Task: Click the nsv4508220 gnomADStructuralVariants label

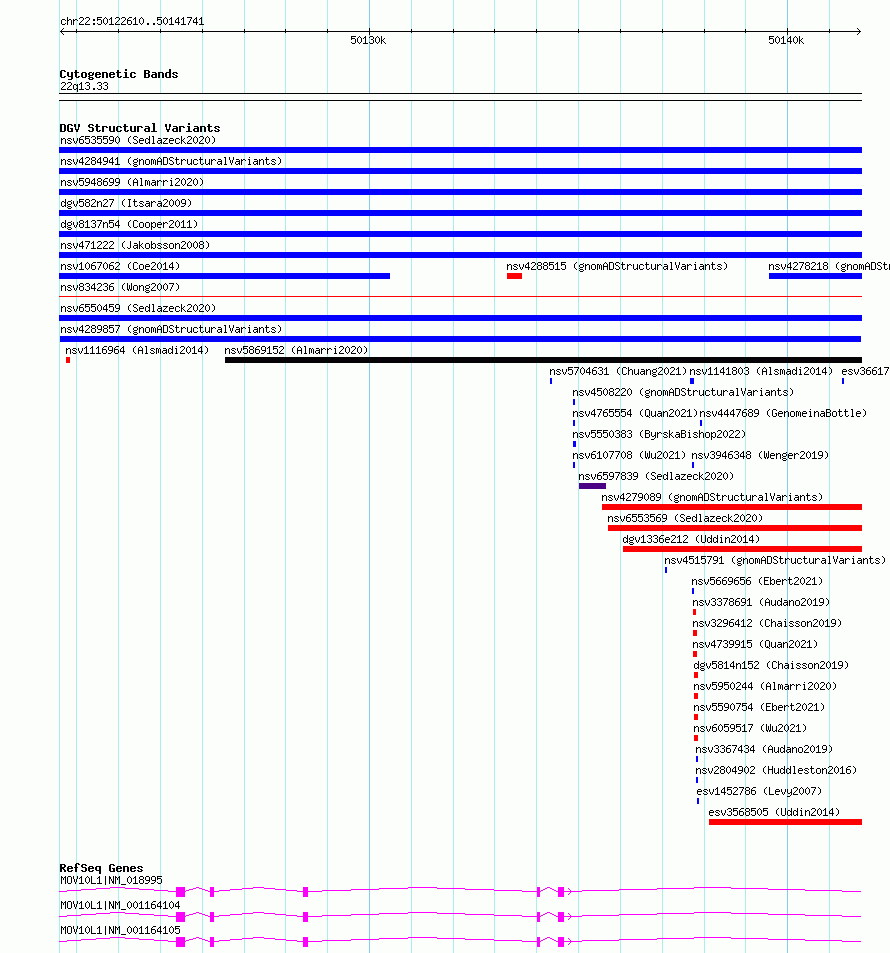Action: pyautogui.click(x=683, y=393)
